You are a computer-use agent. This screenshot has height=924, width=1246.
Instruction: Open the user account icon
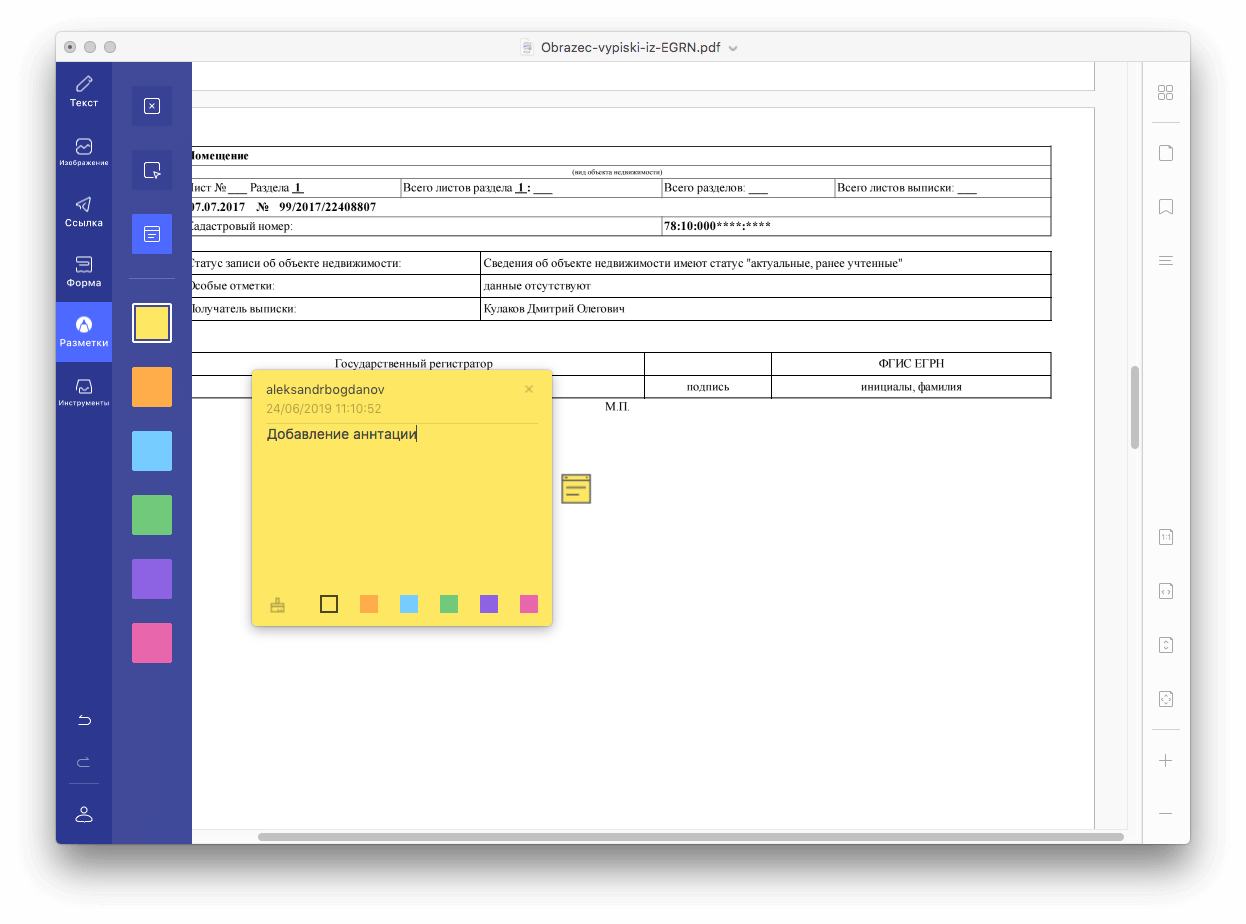[x=84, y=814]
